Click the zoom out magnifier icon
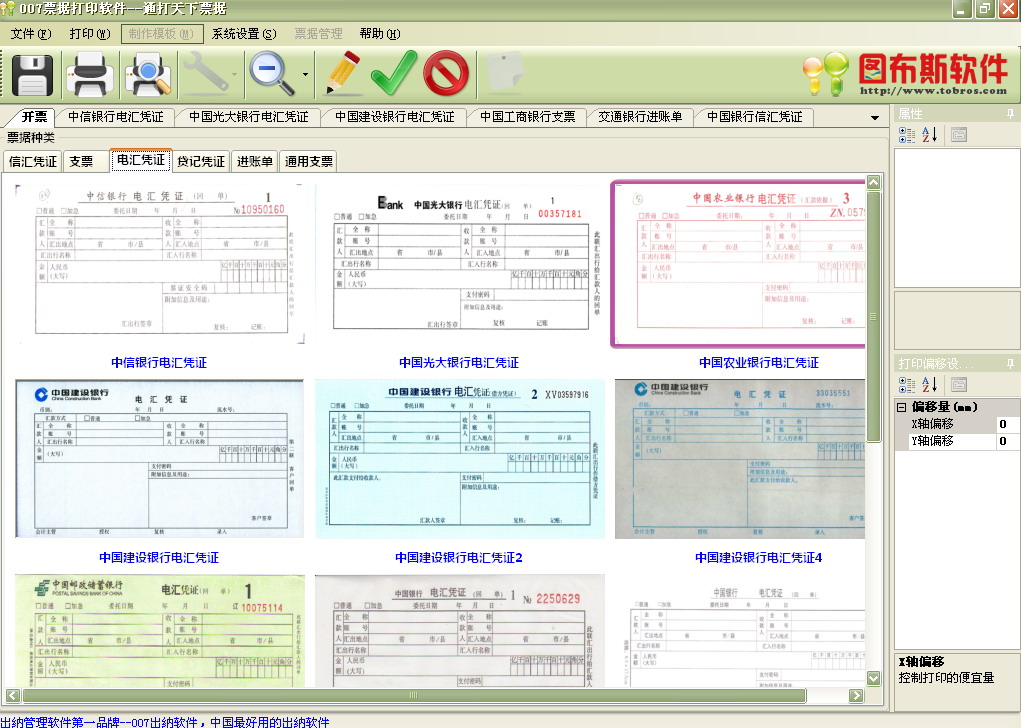This screenshot has width=1021, height=728. 272,74
